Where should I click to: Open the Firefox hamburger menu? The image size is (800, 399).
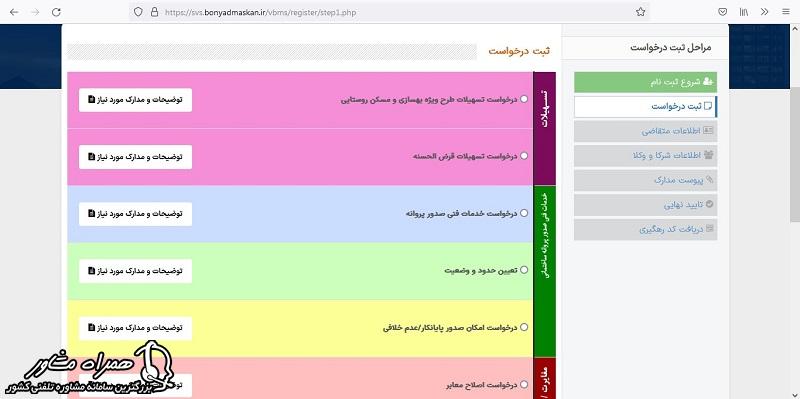tap(786, 12)
